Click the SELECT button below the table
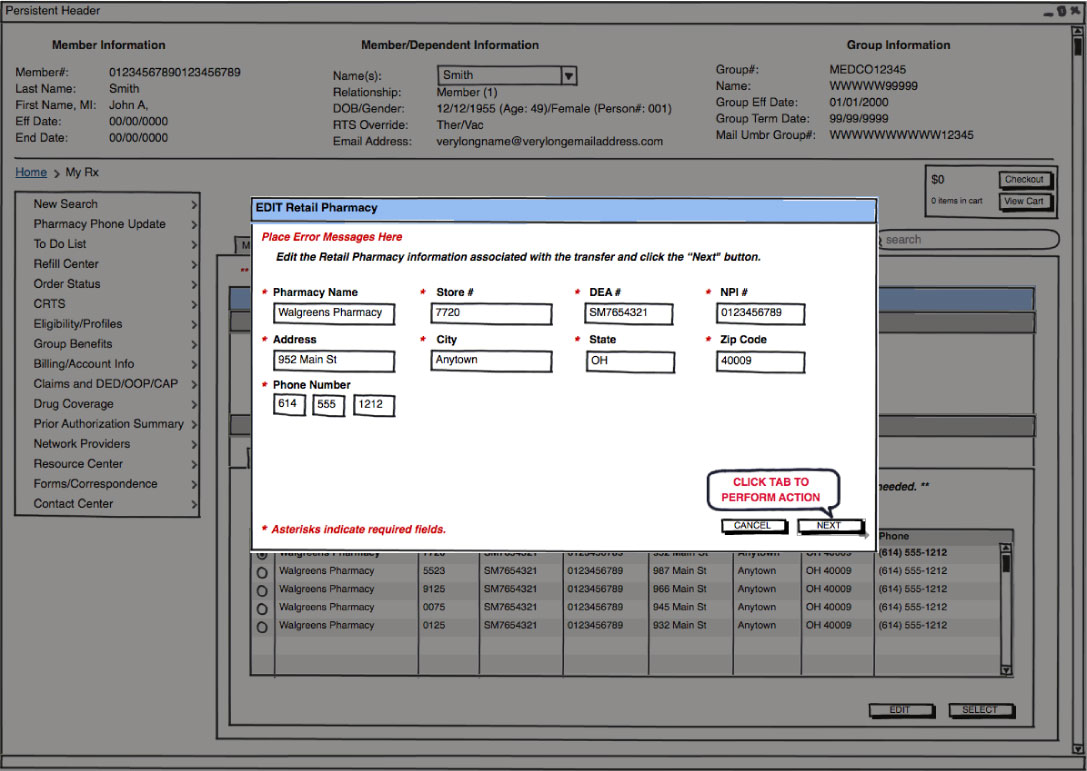The image size is (1087, 771). click(x=980, y=711)
